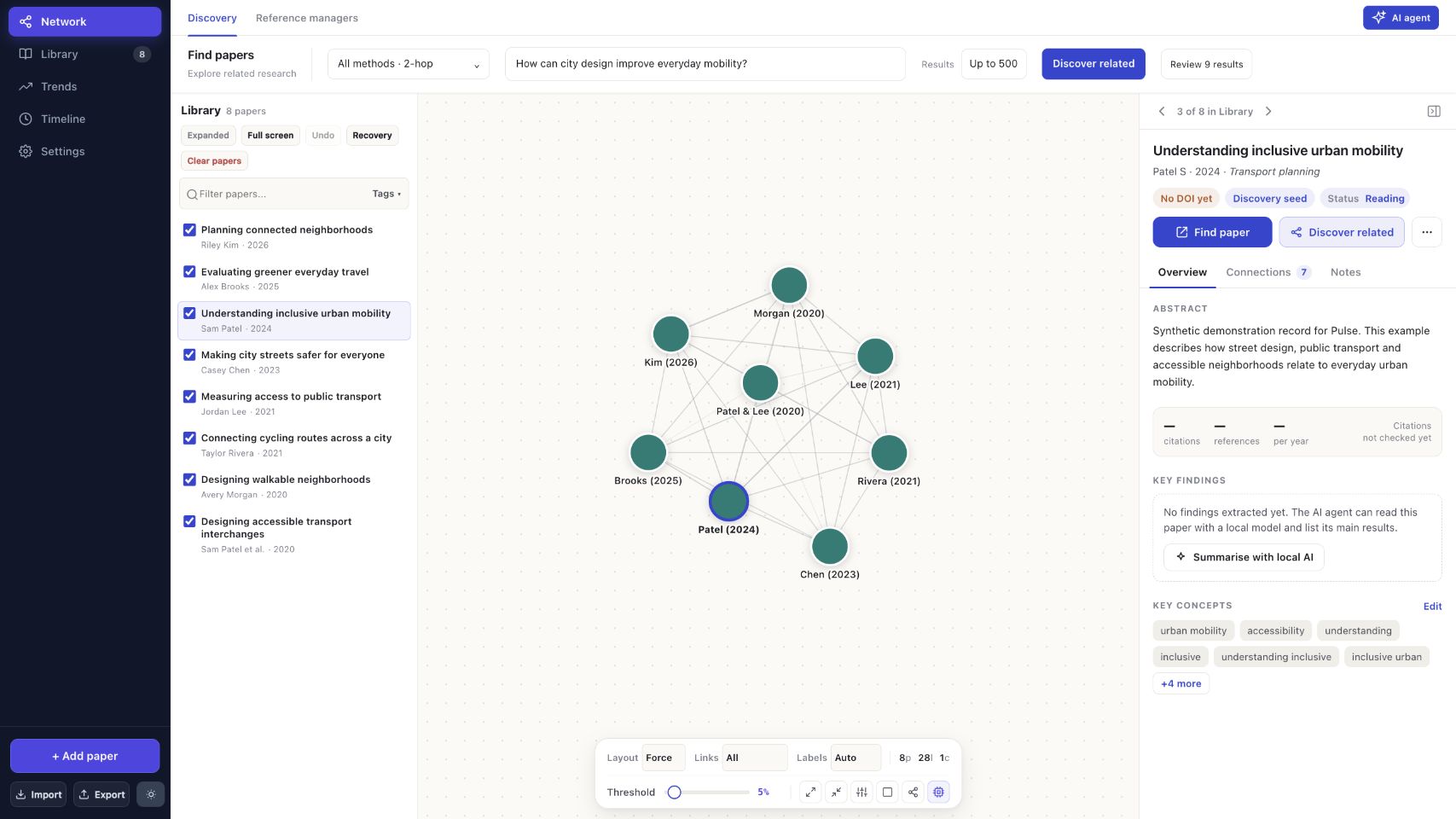This screenshot has width=1456, height=819.
Task: Click the research question input field
Action: point(705,64)
